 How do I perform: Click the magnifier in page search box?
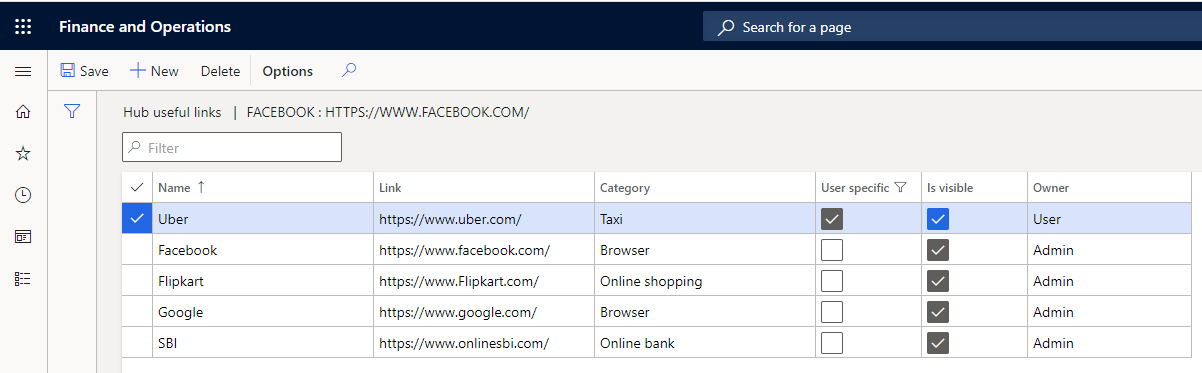[727, 27]
